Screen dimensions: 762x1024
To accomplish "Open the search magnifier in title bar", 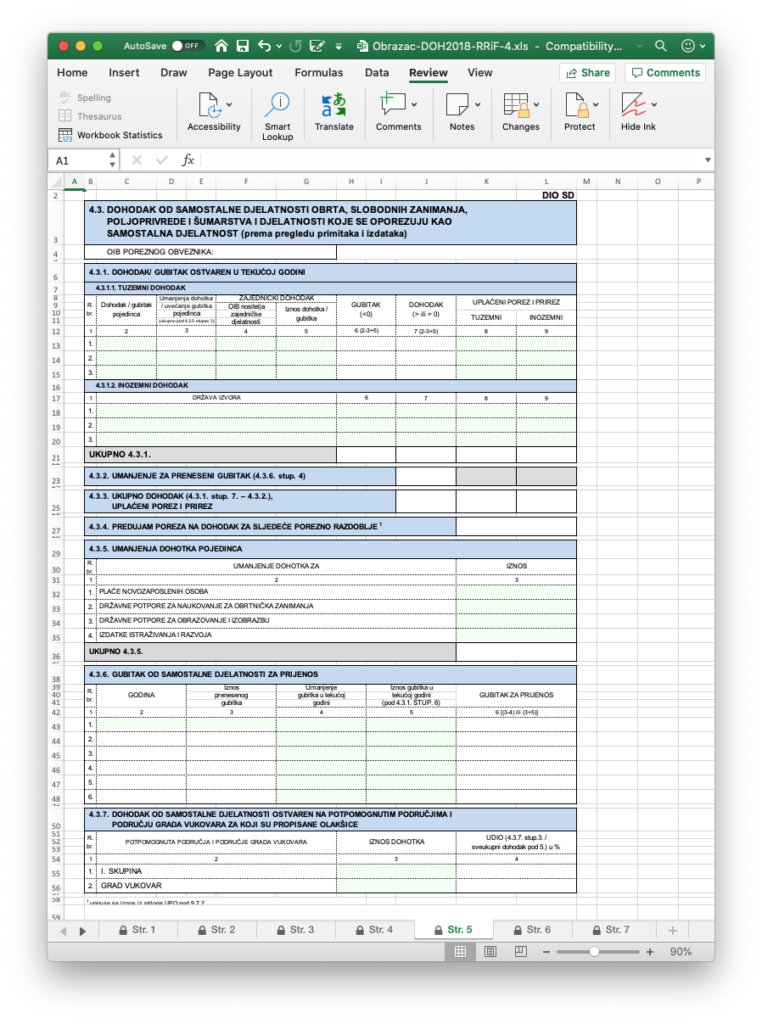I will pos(661,46).
